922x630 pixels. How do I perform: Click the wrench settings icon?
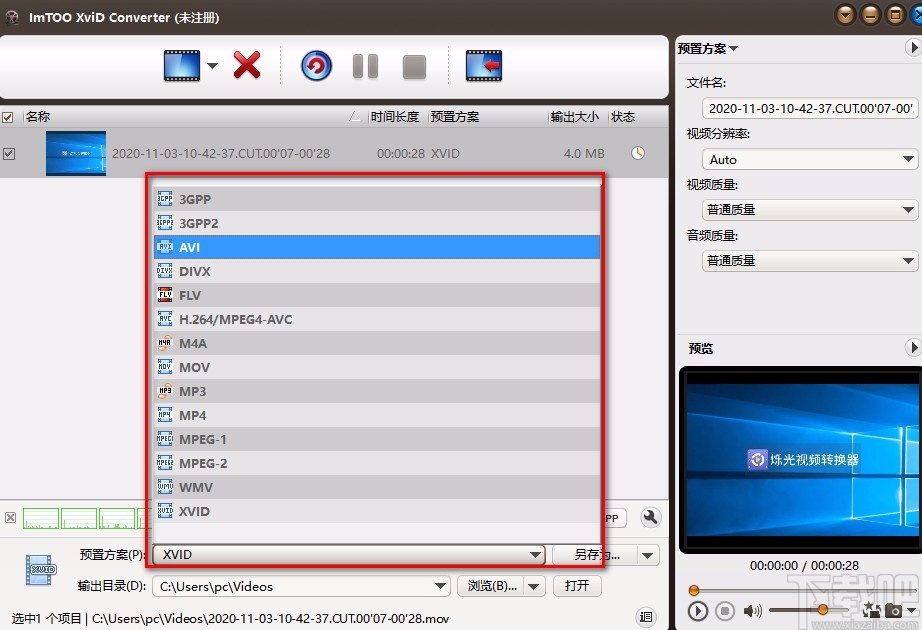tap(650, 517)
